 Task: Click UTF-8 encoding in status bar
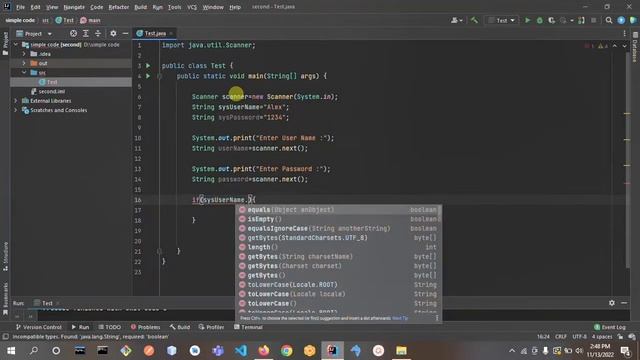pyautogui.click(x=579, y=337)
